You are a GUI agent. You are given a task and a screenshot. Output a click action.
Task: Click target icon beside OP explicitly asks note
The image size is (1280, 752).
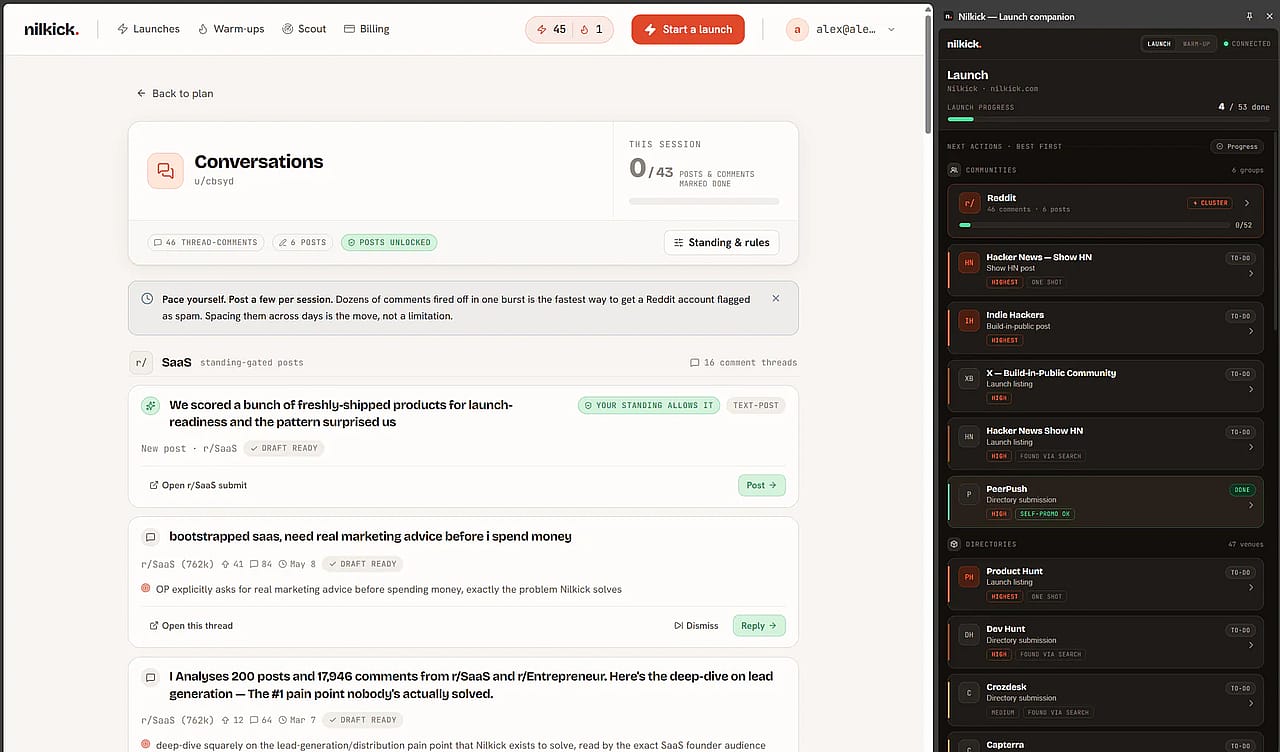[146, 589]
